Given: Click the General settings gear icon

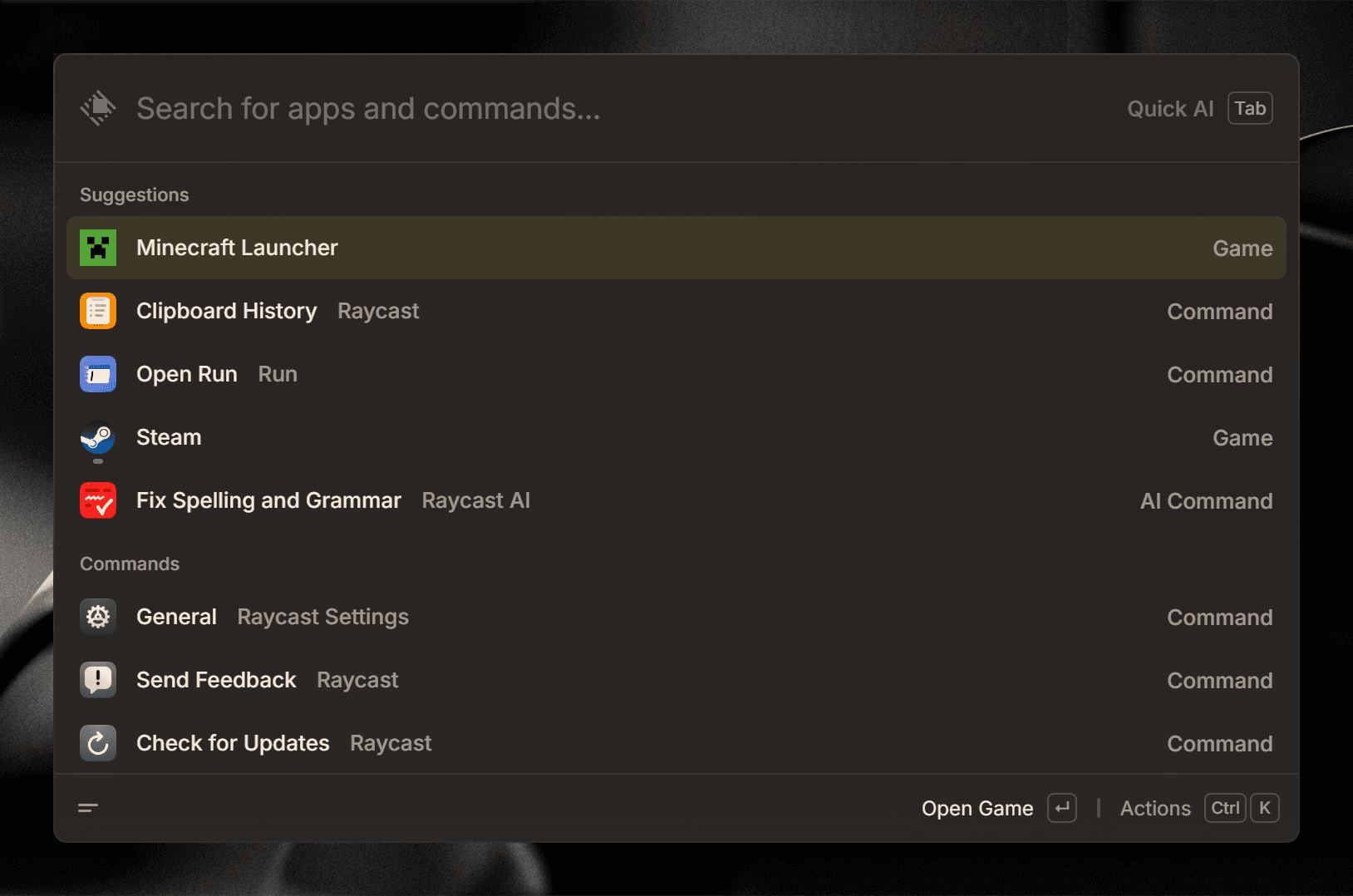Looking at the screenshot, I should point(98,617).
